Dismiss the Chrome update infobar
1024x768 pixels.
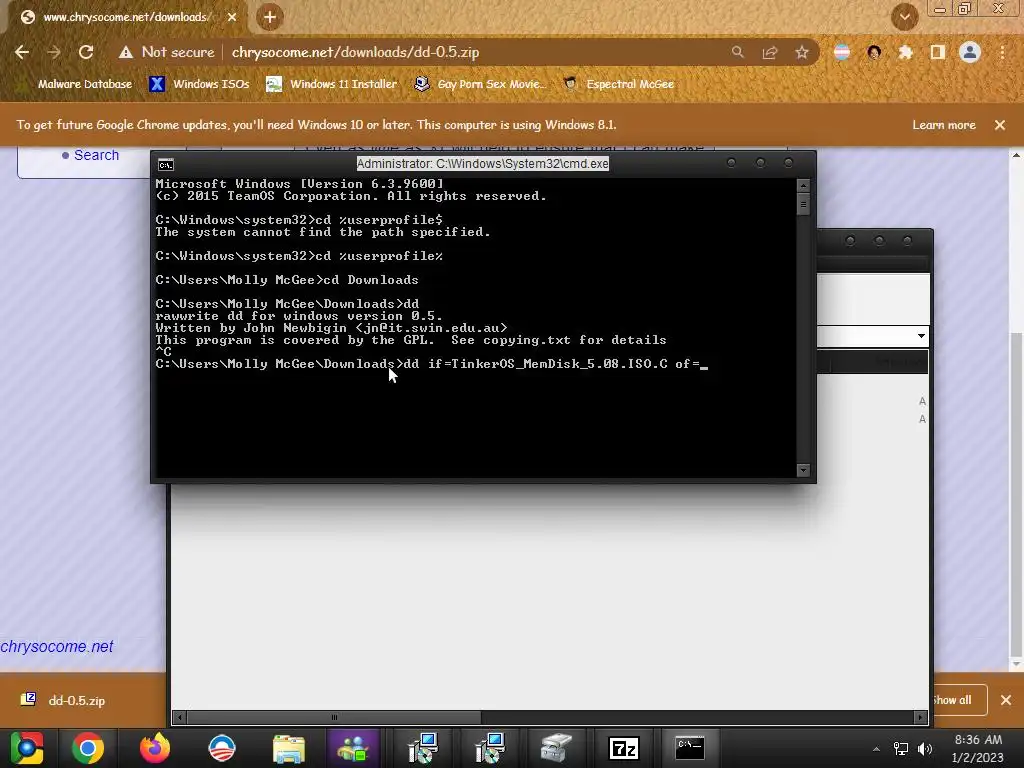click(x=1000, y=125)
